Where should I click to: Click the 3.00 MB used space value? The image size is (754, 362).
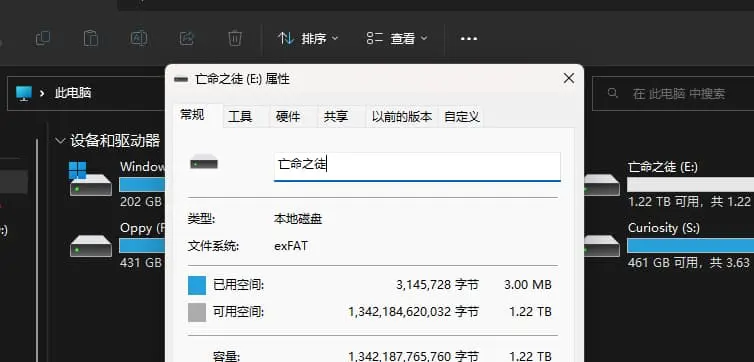click(x=528, y=285)
